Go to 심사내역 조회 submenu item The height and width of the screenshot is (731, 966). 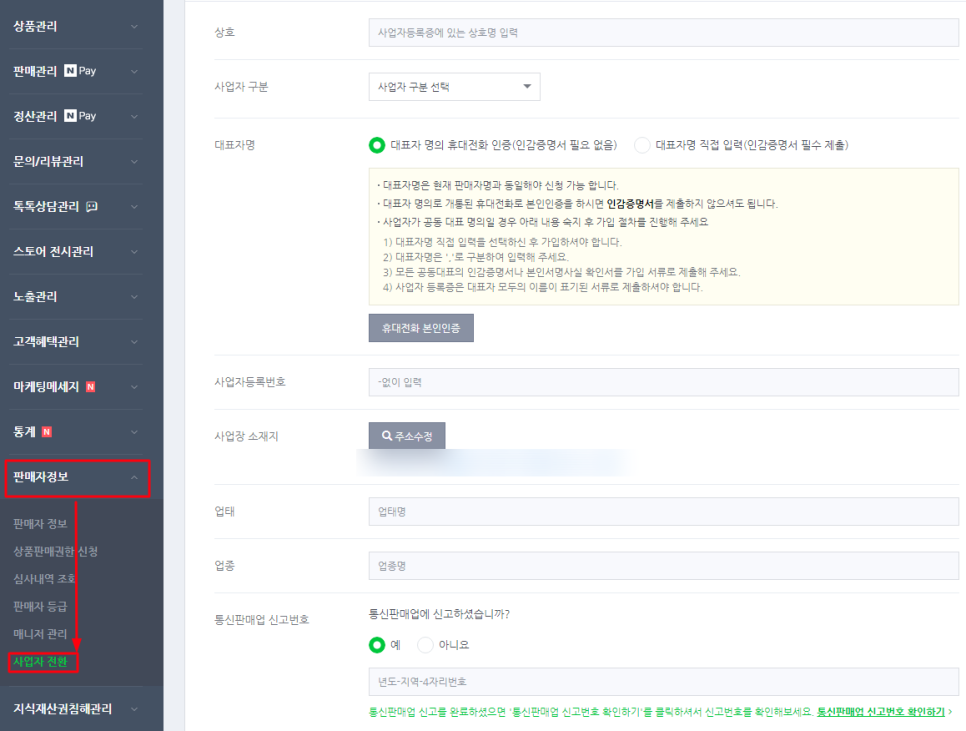tap(44, 578)
